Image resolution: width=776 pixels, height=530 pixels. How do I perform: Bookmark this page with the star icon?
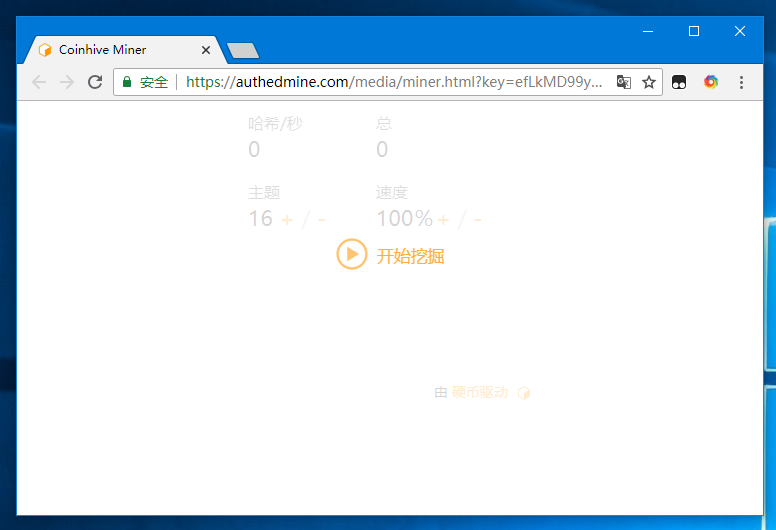tap(649, 82)
